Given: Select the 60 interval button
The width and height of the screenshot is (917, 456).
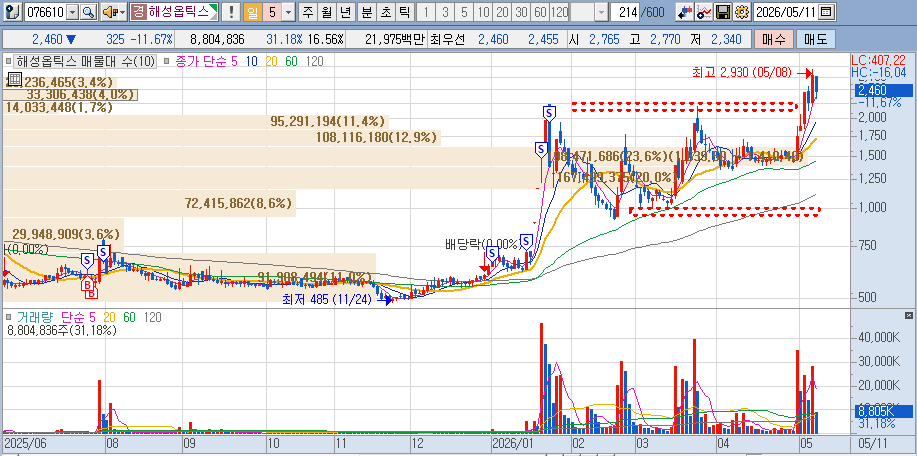Looking at the screenshot, I should tap(540, 11).
